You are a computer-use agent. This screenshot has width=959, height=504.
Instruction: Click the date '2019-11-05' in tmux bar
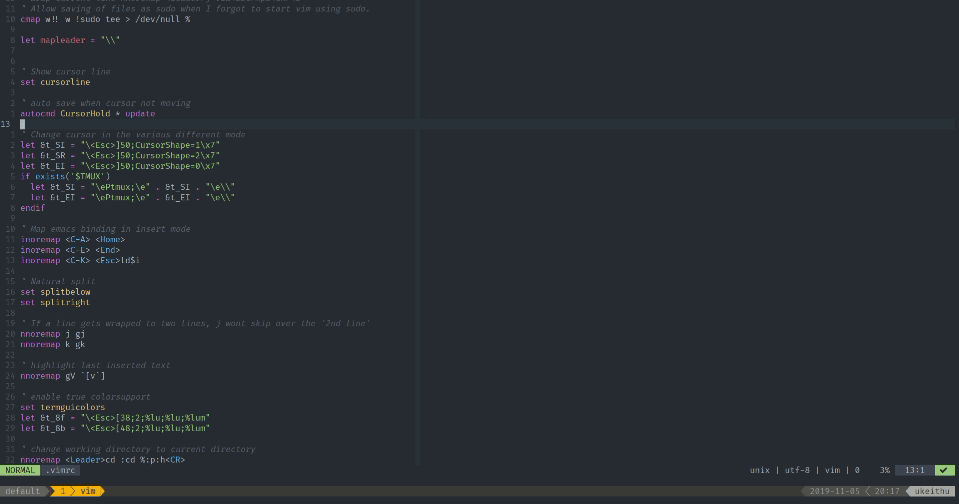click(834, 491)
